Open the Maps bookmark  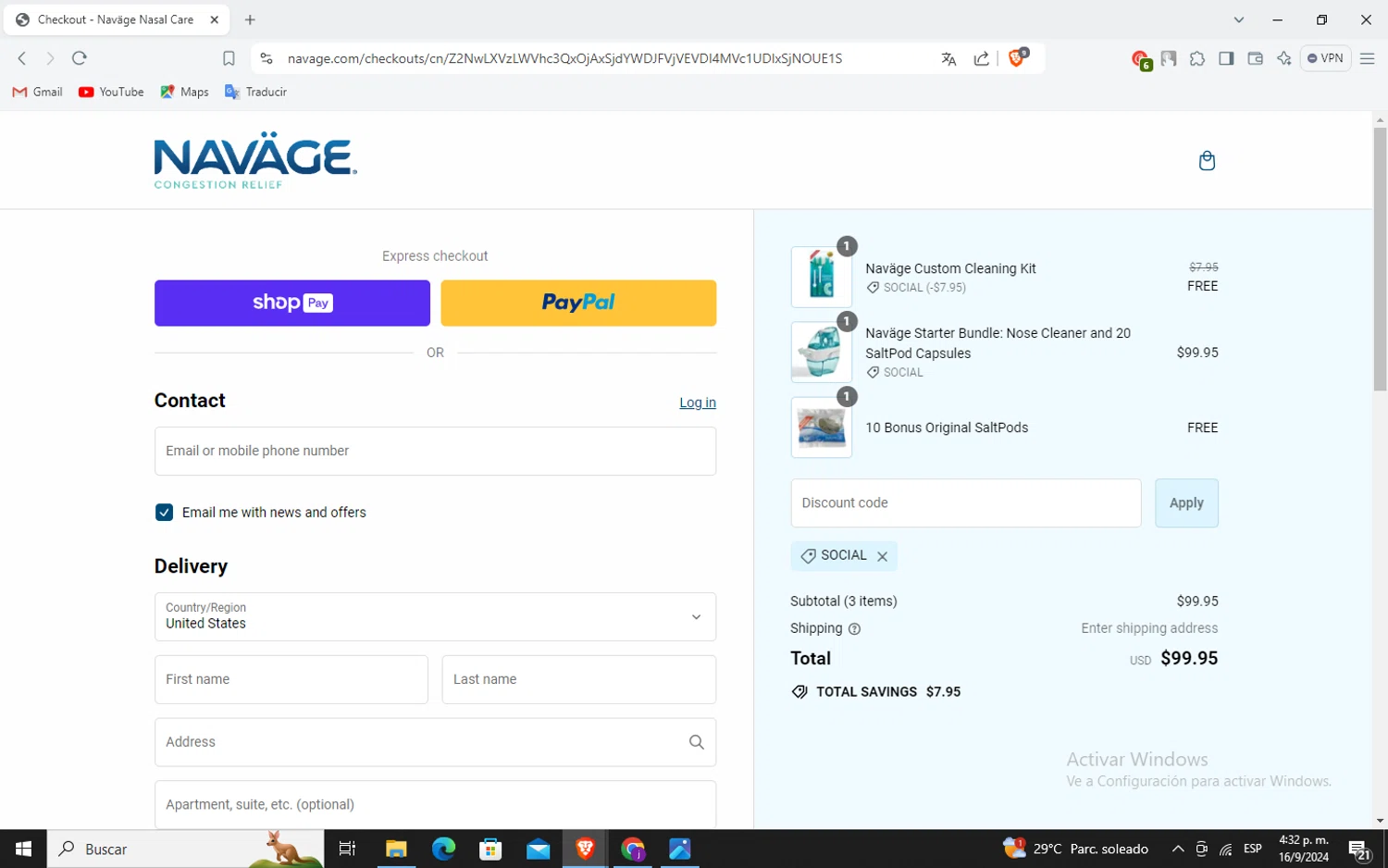[x=184, y=92]
